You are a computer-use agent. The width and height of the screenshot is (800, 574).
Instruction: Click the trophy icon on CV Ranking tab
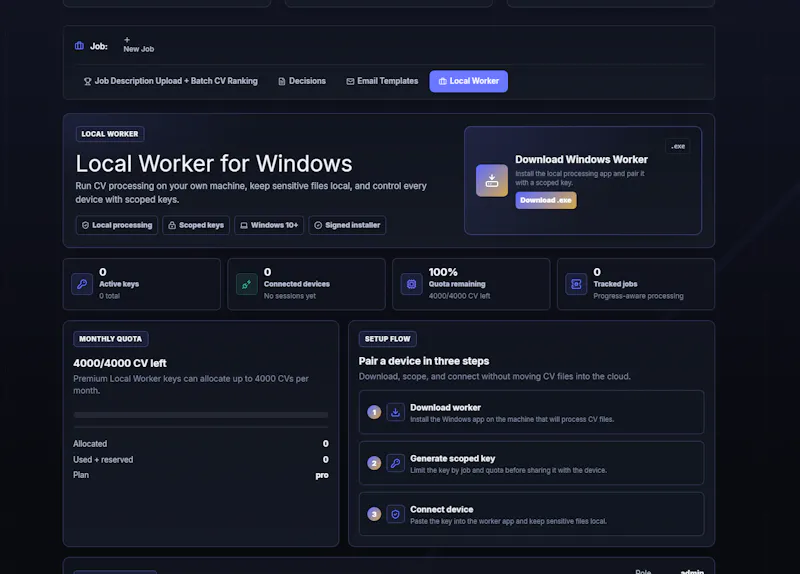tap(87, 82)
